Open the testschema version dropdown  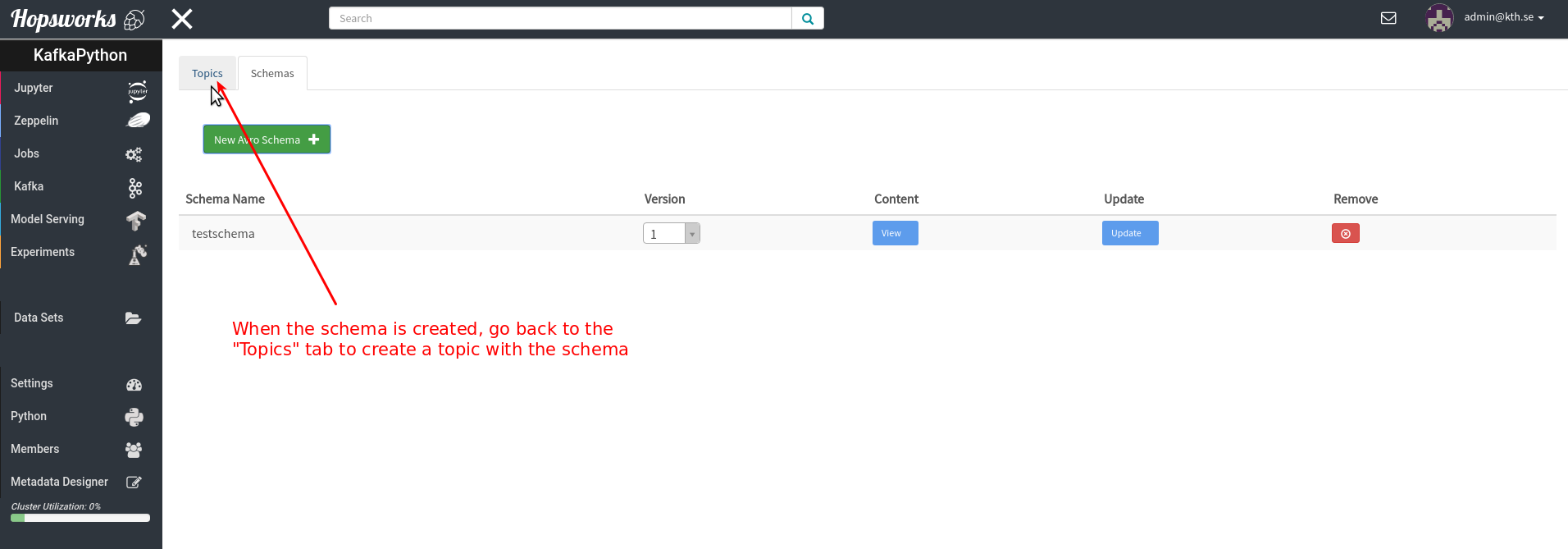tap(671, 234)
